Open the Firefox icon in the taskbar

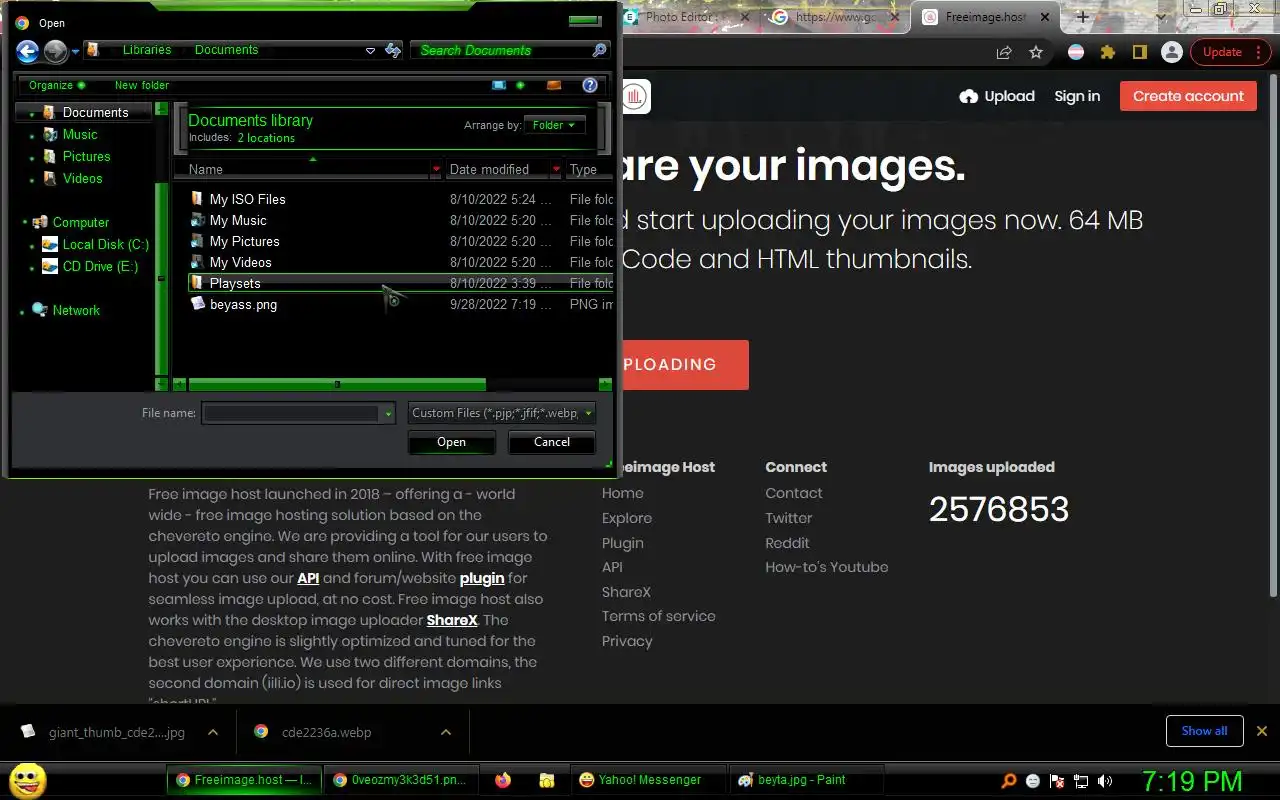pyautogui.click(x=503, y=780)
